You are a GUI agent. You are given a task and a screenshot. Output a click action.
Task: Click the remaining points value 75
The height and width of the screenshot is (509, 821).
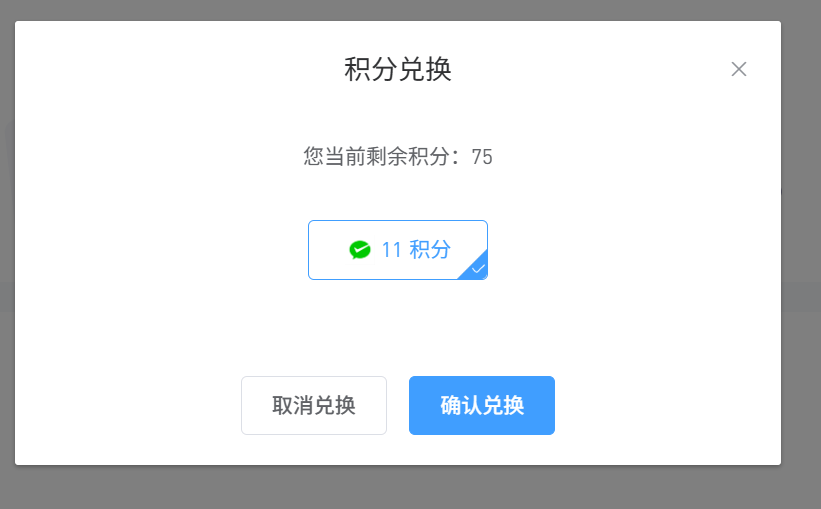[x=482, y=157]
